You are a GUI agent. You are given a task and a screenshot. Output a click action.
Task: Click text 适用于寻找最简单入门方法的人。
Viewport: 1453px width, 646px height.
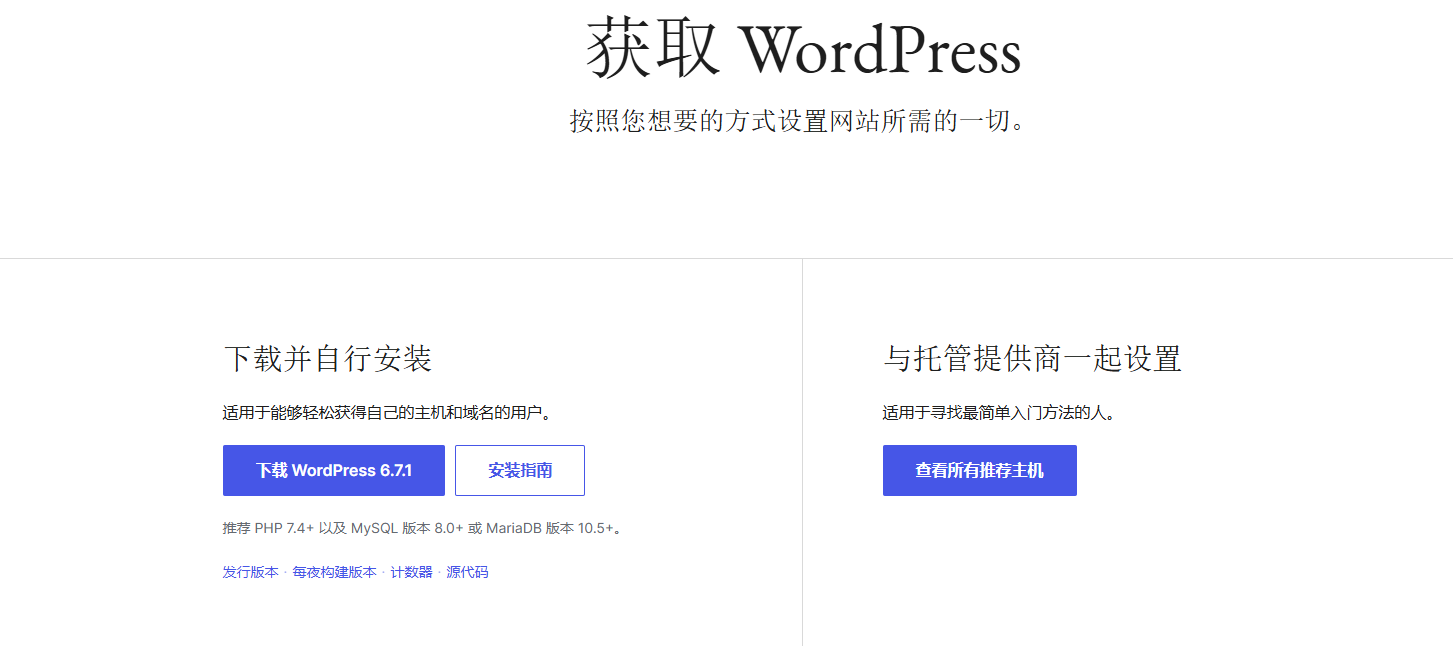(x=999, y=412)
